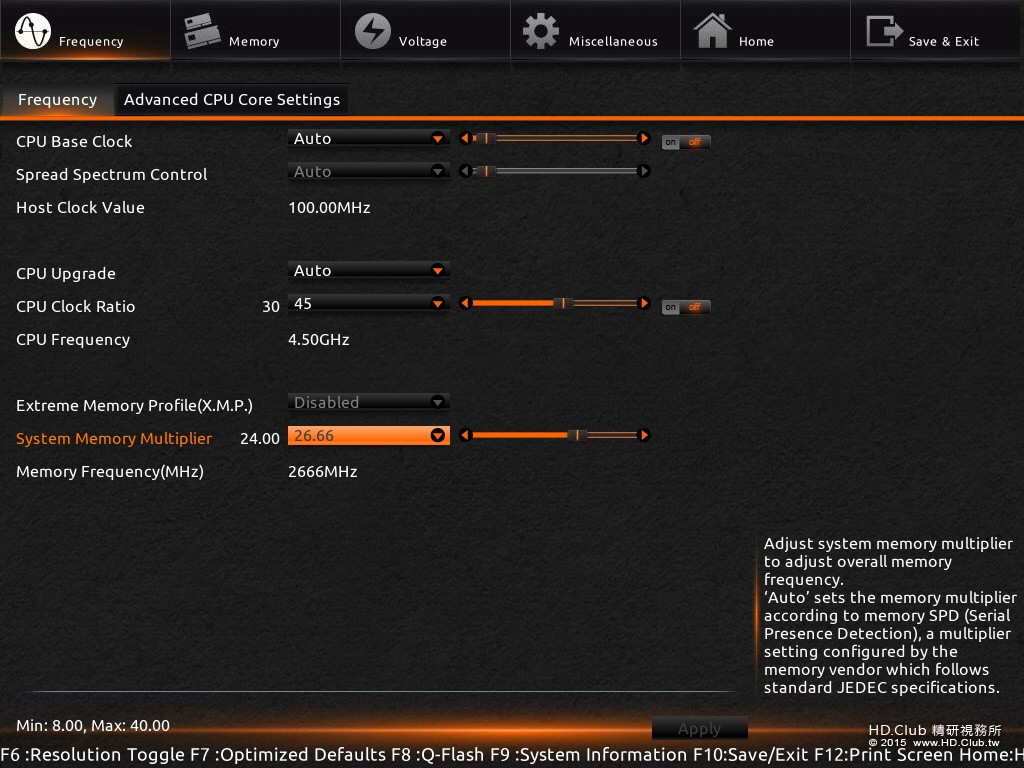Select the System Memory Multiplier label
The height and width of the screenshot is (768, 1024).
[x=114, y=438]
